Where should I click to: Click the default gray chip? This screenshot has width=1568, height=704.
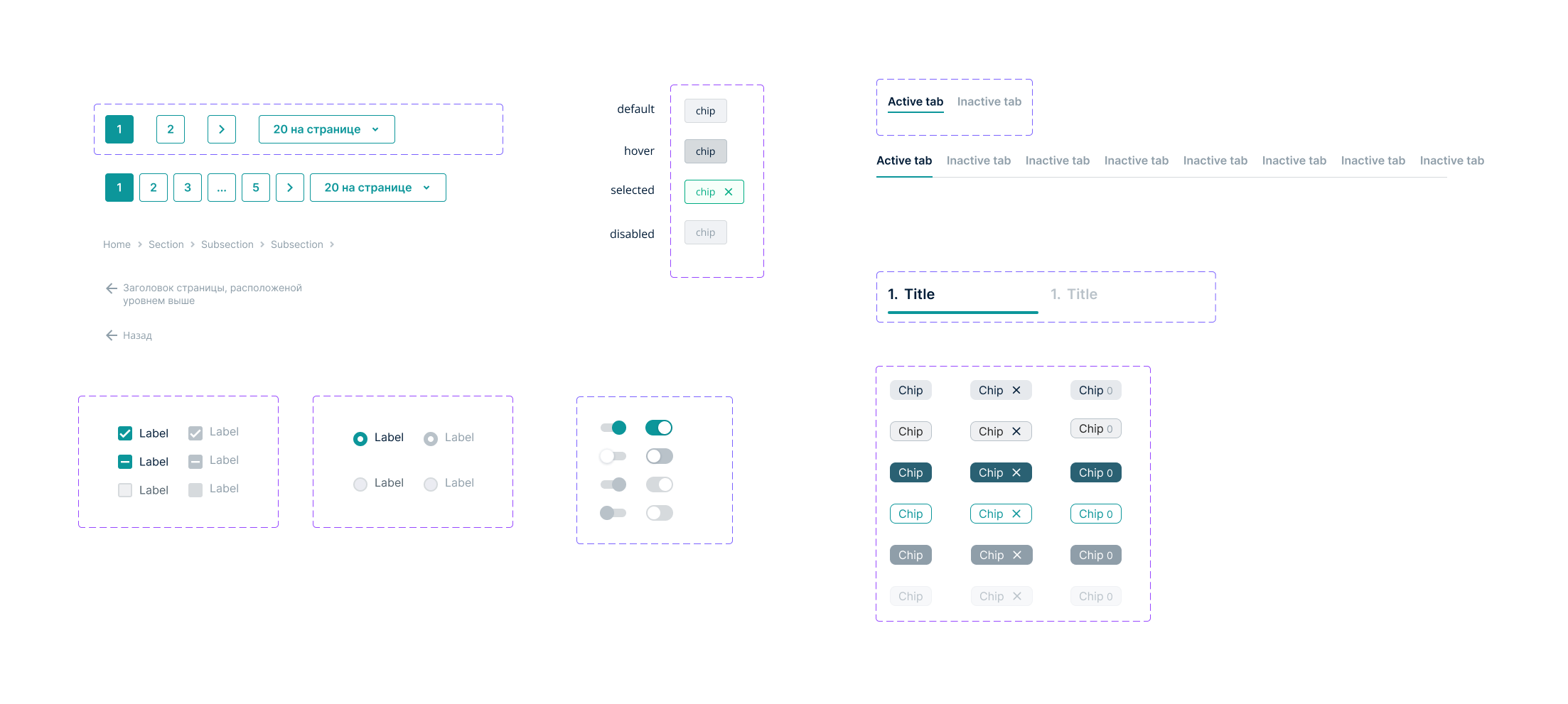pos(706,111)
